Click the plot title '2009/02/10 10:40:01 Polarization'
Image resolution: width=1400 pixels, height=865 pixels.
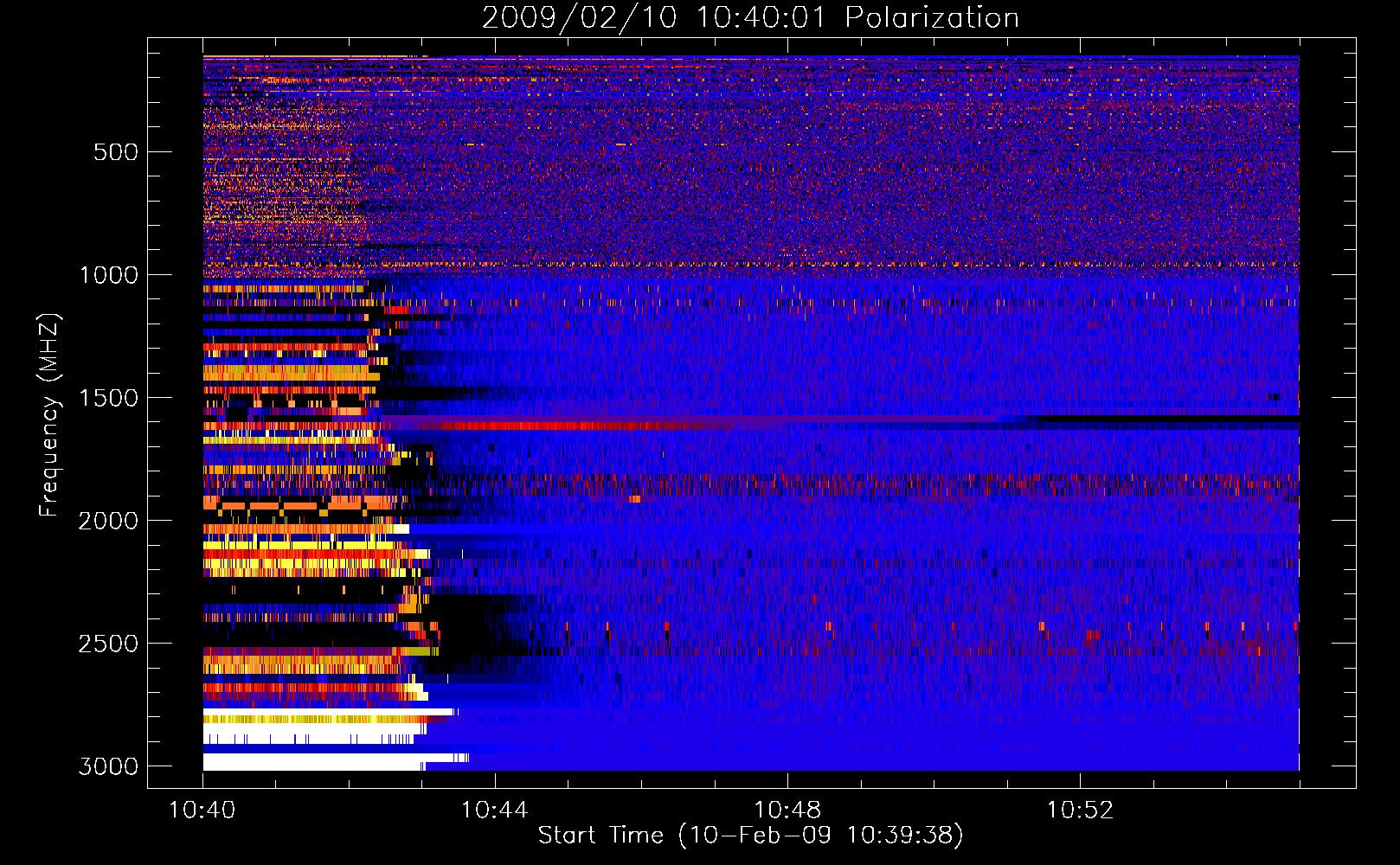[x=750, y=17]
